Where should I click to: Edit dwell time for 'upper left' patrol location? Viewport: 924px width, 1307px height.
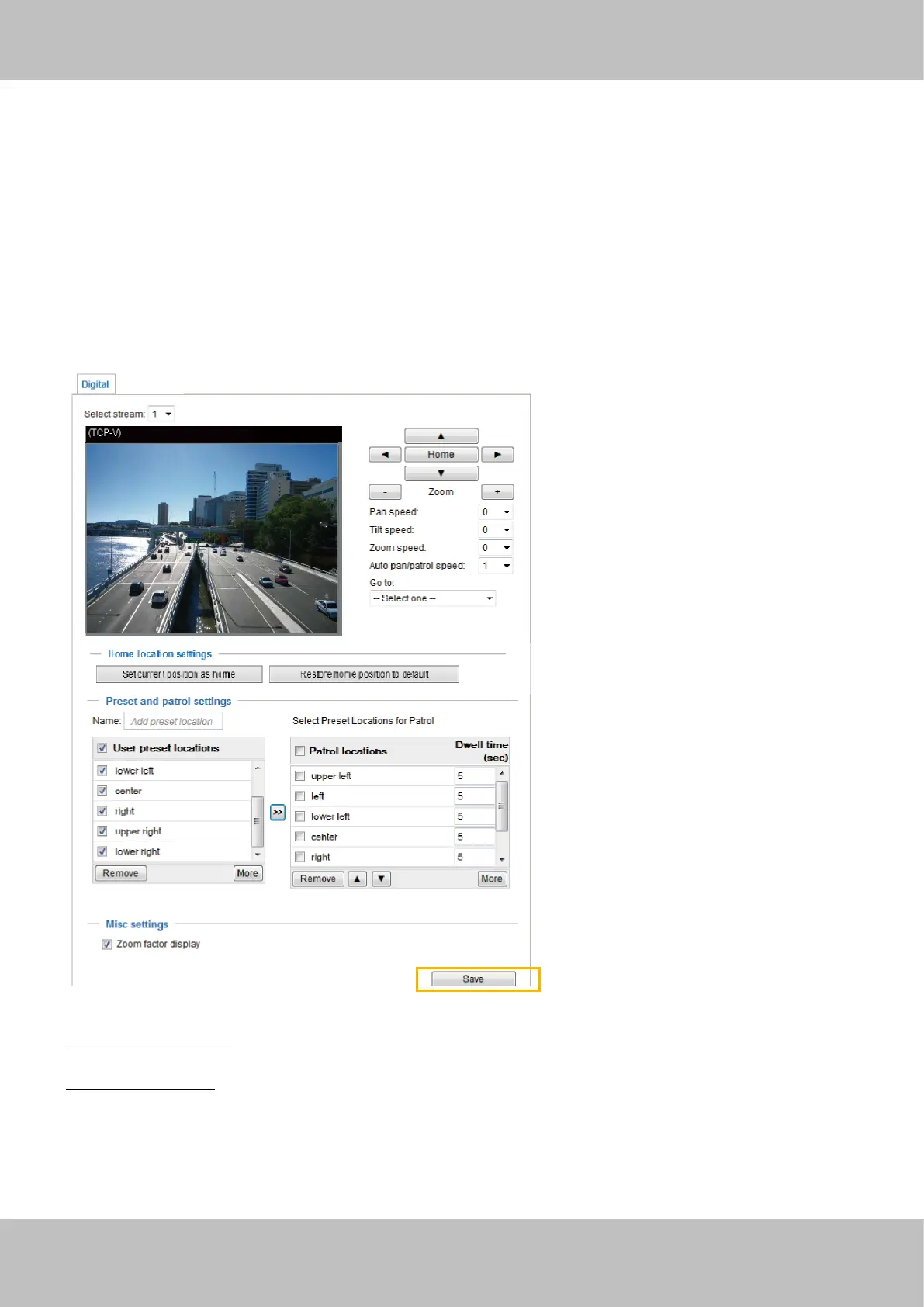474,776
